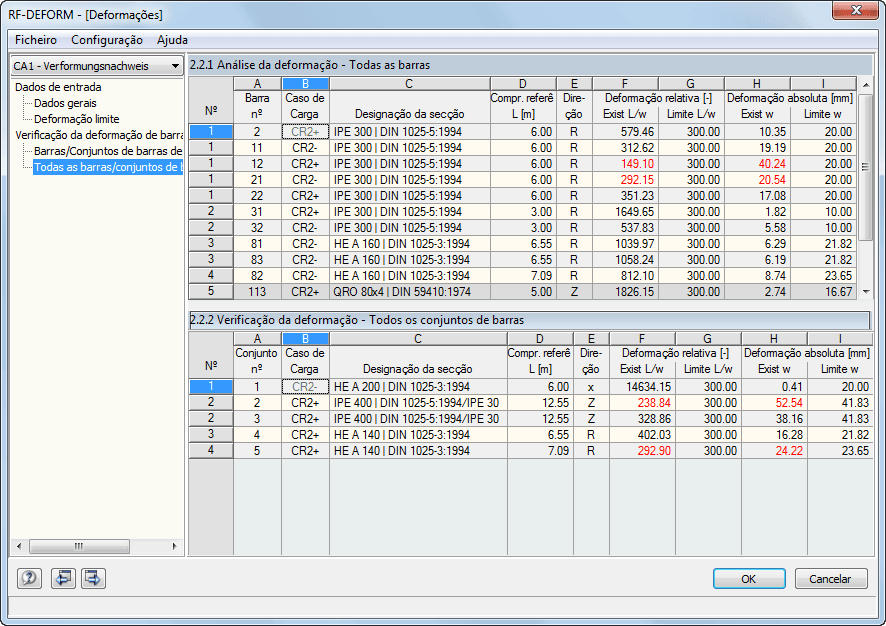The height and width of the screenshot is (626, 886).
Task: Click Limite w 16.67 cell for barra 113
Action: point(823,292)
